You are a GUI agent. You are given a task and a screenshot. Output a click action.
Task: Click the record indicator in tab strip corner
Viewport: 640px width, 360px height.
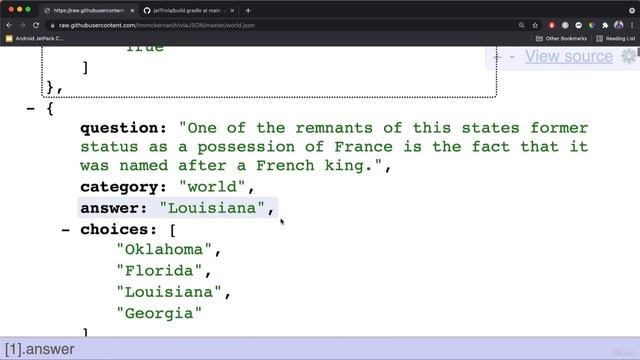pyautogui.click(x=632, y=11)
